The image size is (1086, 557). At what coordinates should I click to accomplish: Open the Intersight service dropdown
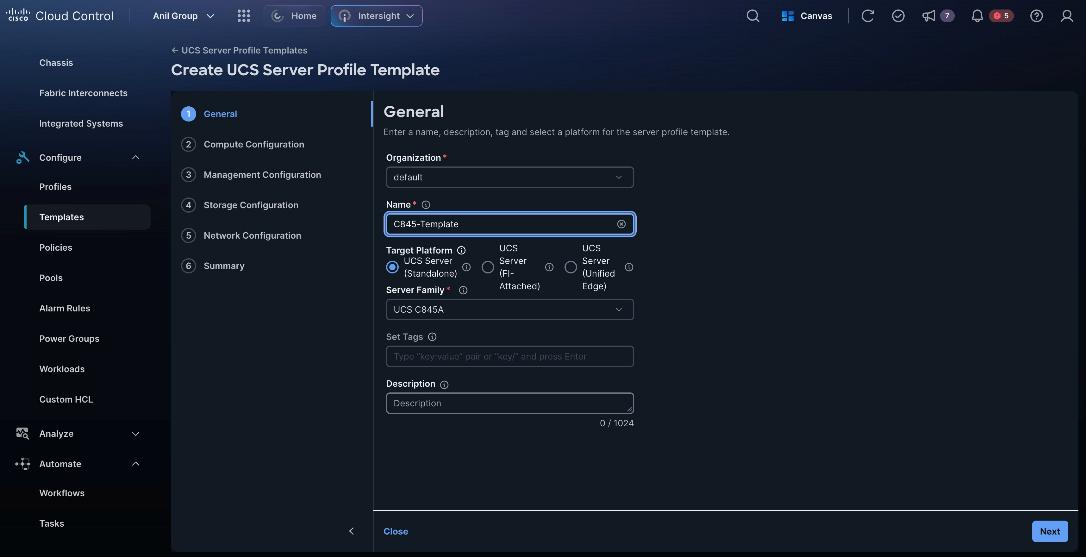click(x=377, y=16)
